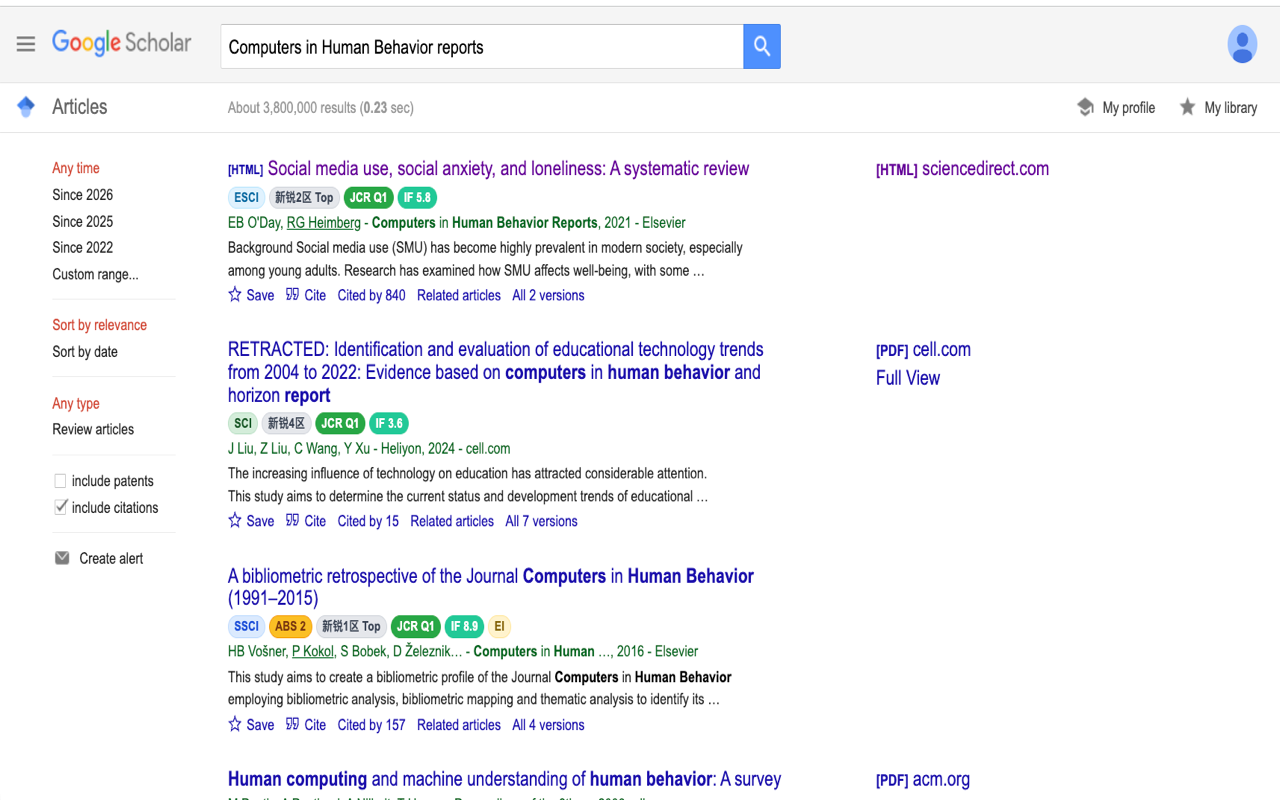Click the JCR Q1 badge on first result
The width and height of the screenshot is (1280, 800).
coord(368,197)
